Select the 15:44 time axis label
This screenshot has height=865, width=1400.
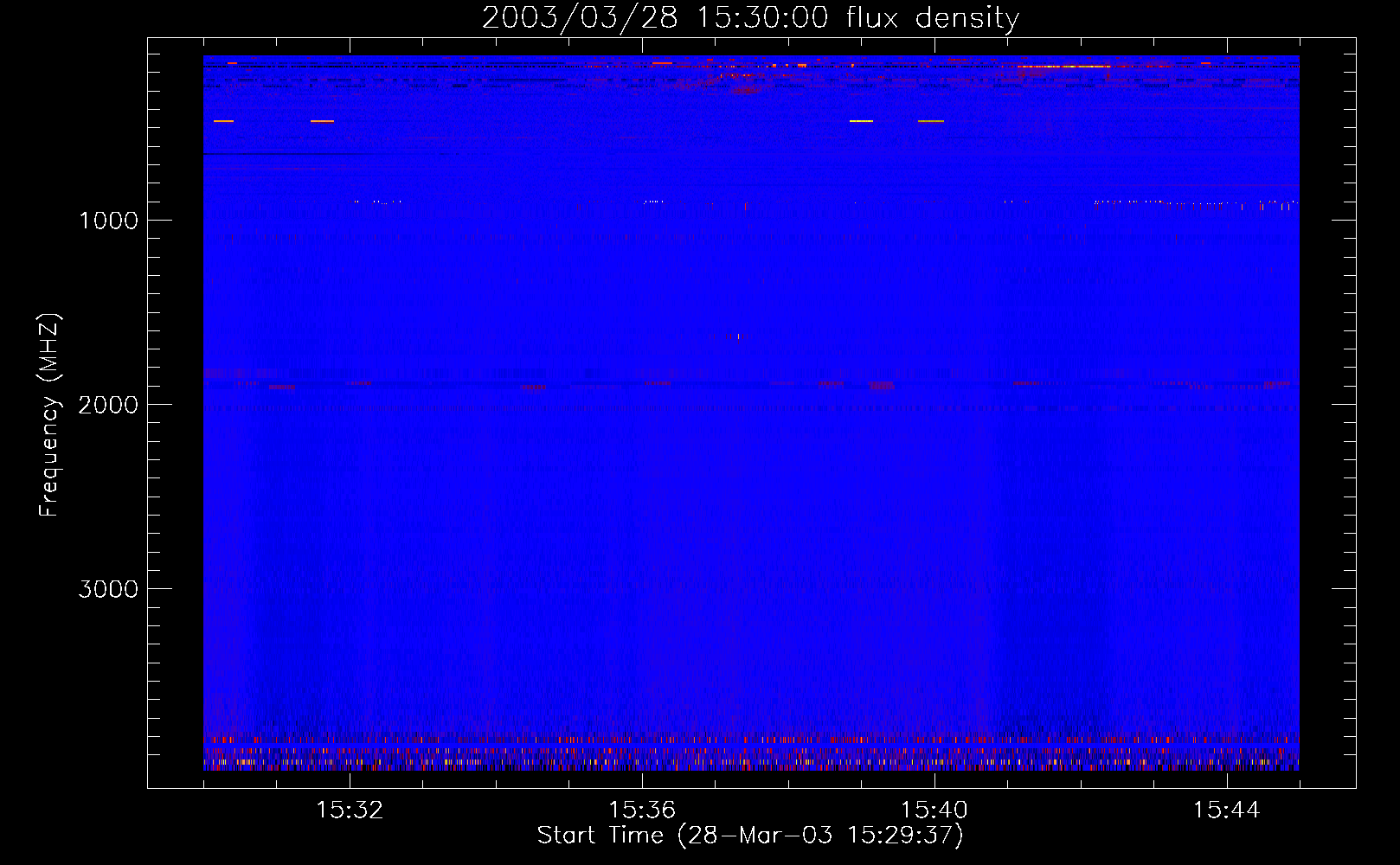click(x=1227, y=811)
